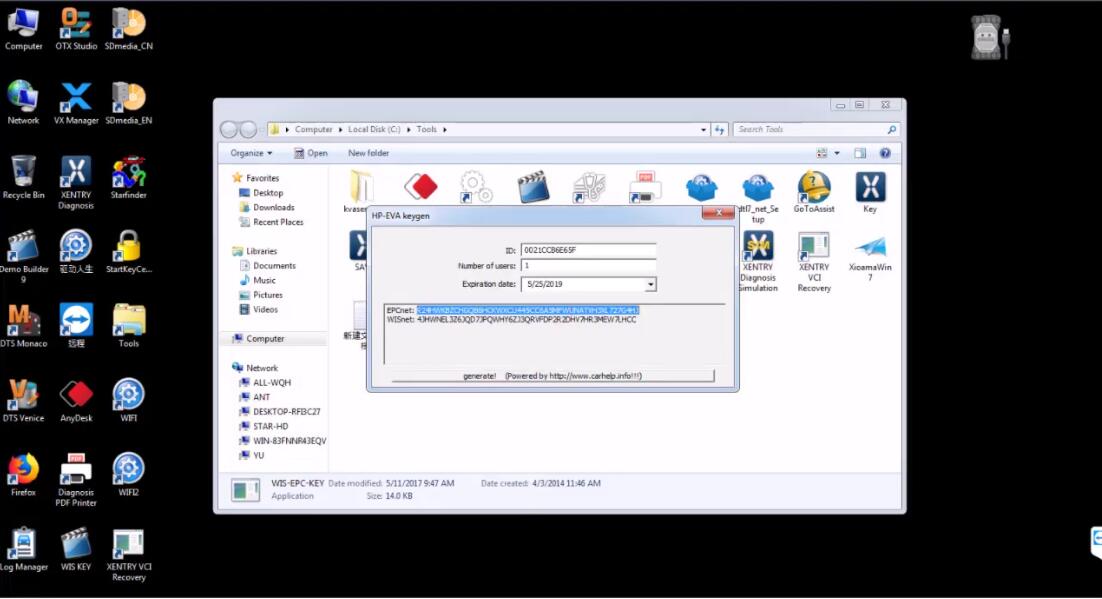The width and height of the screenshot is (1102, 599).
Task: Launch AnyDesk from the desktop
Action: tap(76, 400)
